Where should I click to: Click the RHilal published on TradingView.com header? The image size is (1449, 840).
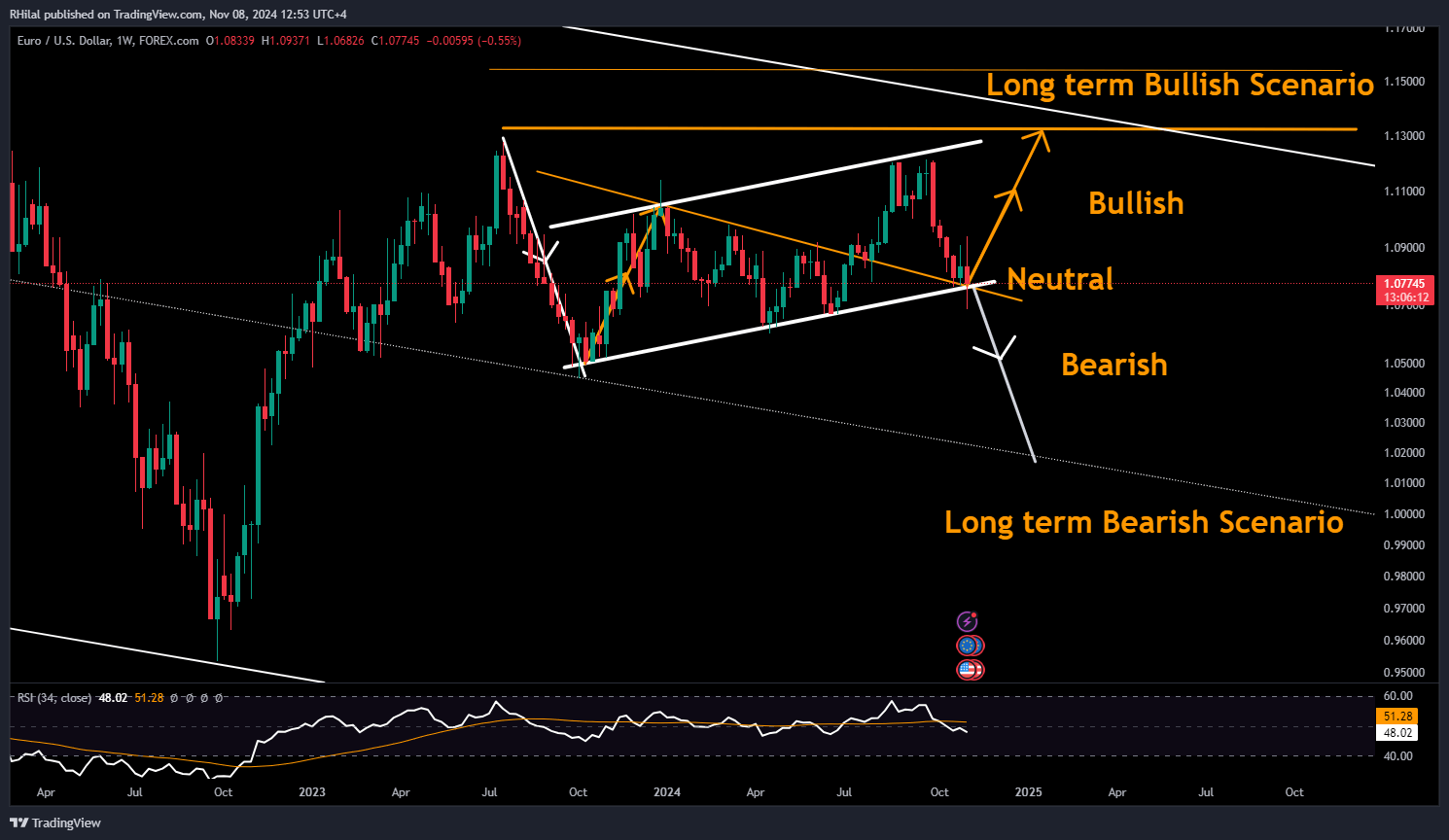pos(178,14)
